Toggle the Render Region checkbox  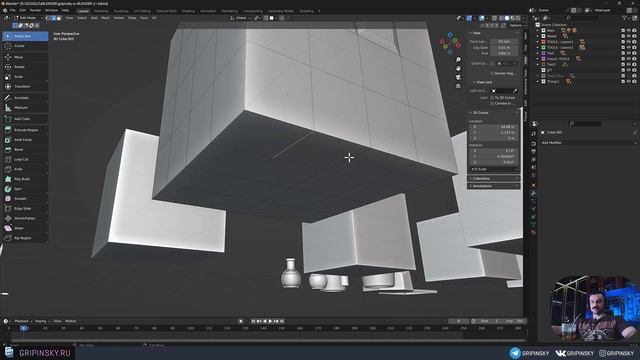pyautogui.click(x=492, y=73)
